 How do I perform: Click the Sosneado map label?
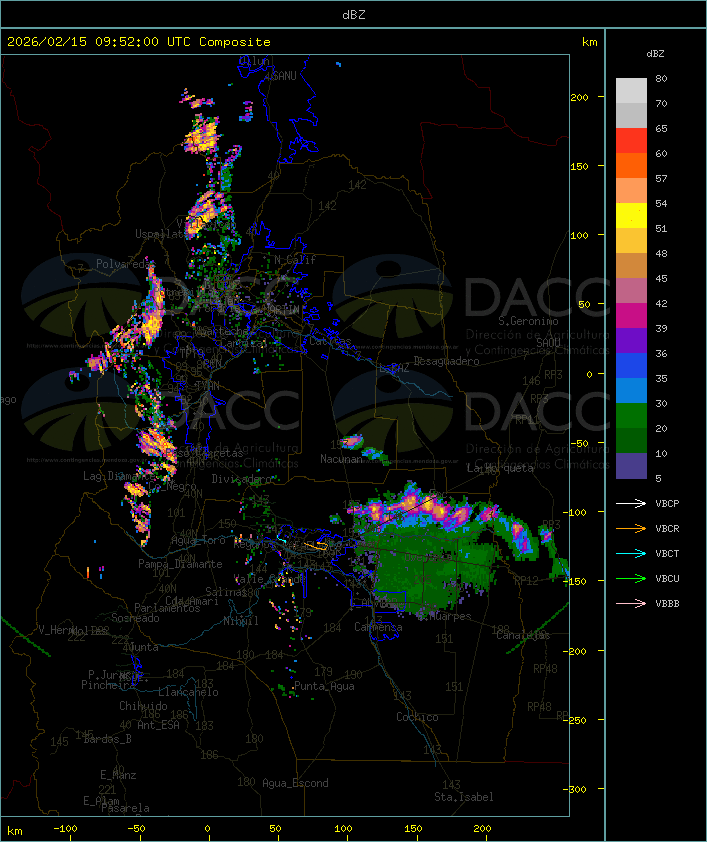[x=135, y=618]
